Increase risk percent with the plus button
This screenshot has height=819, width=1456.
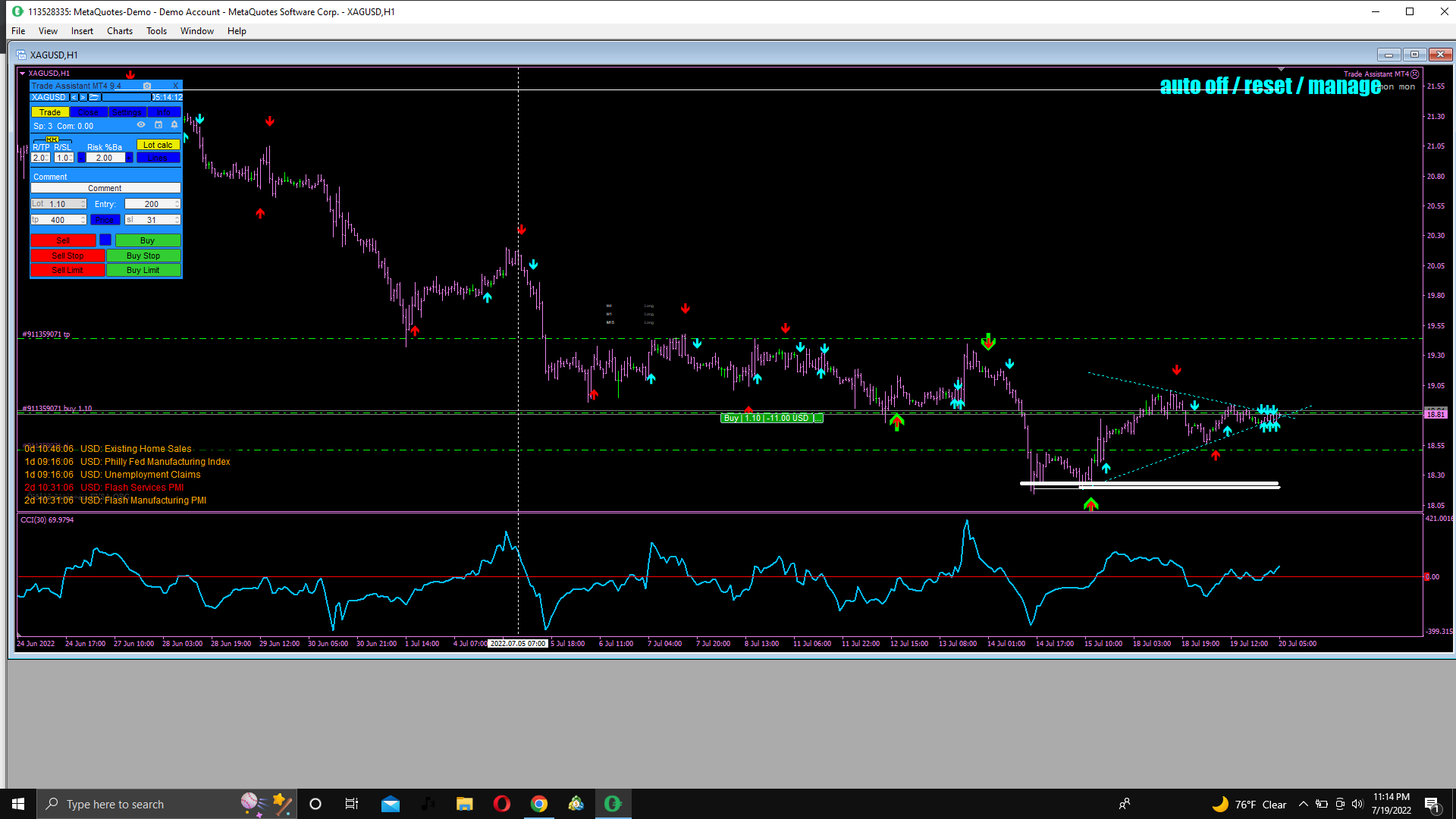[x=130, y=158]
